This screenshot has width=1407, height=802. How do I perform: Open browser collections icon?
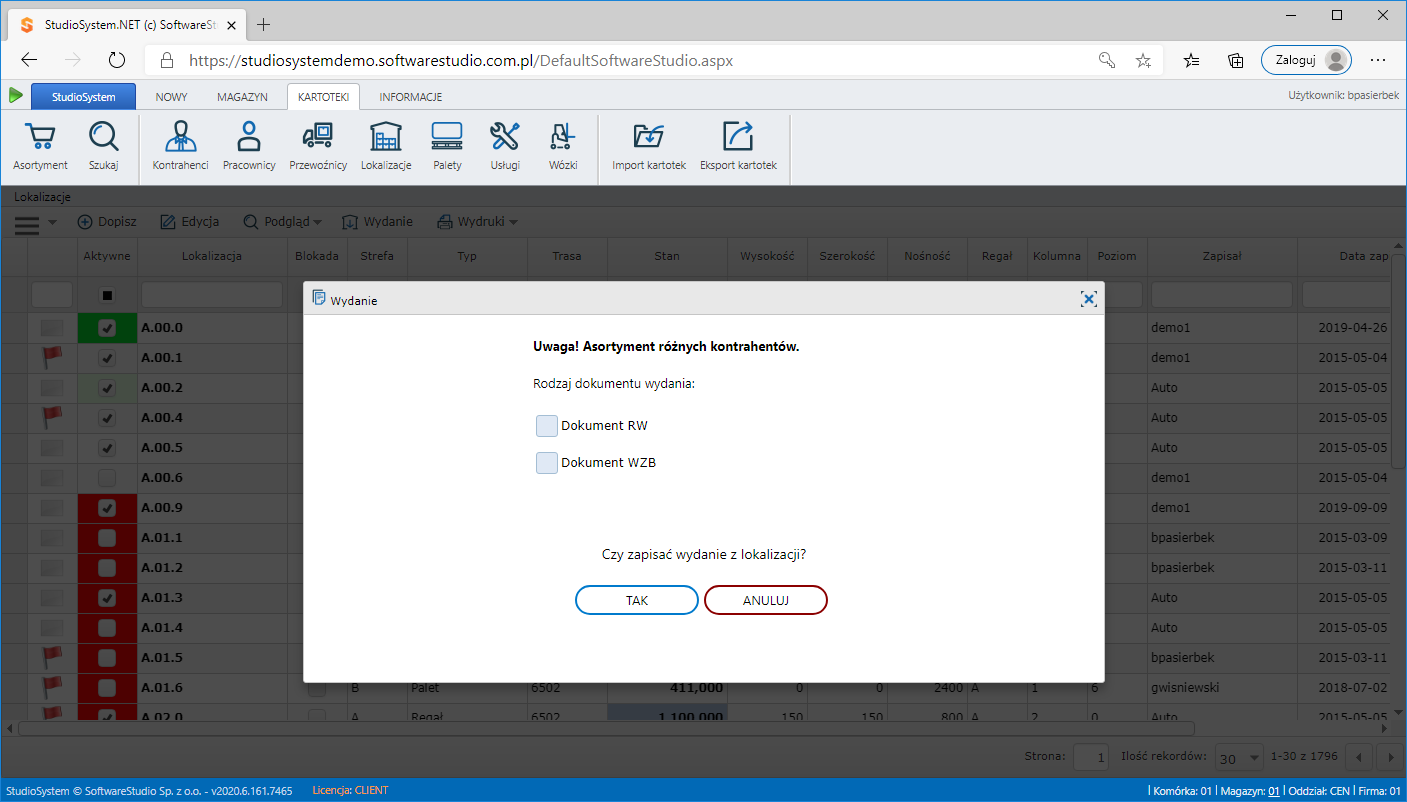pyautogui.click(x=1235, y=60)
